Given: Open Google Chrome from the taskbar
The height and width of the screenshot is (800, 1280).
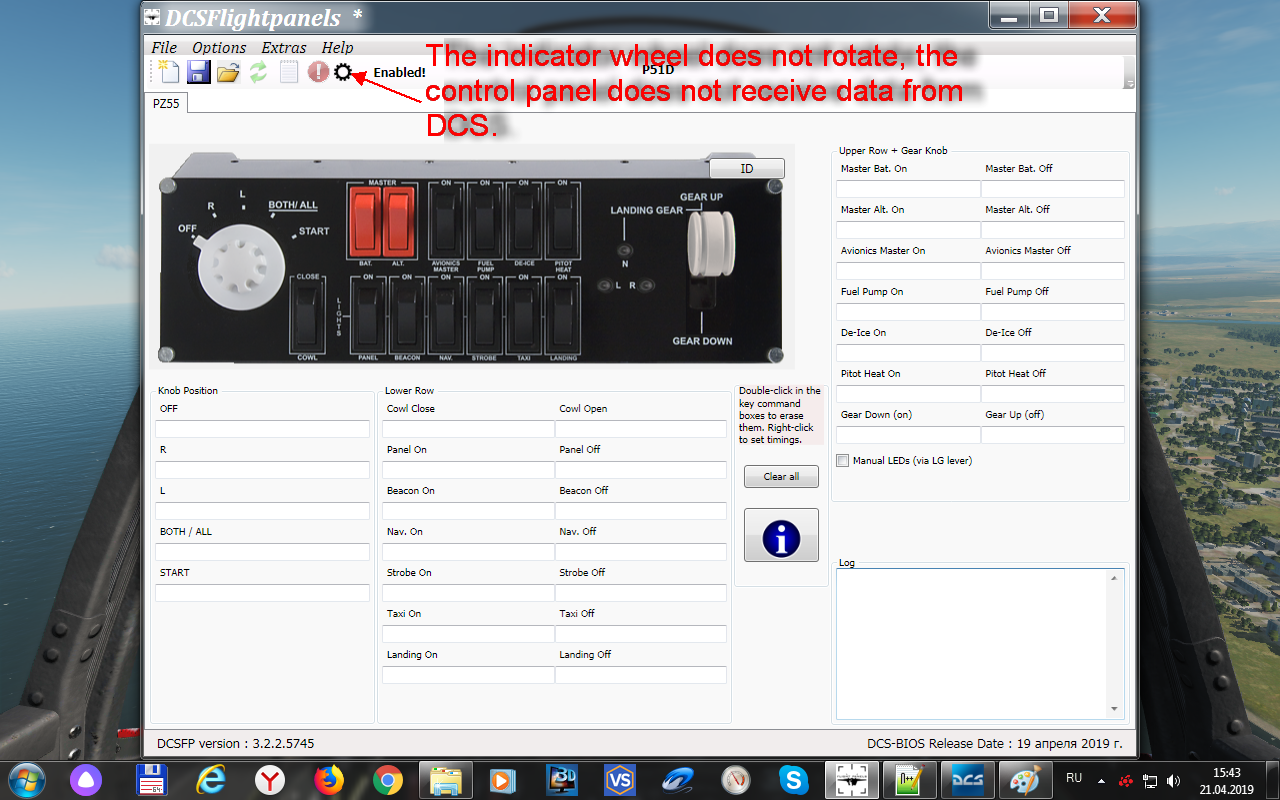Looking at the screenshot, I should point(388,779).
